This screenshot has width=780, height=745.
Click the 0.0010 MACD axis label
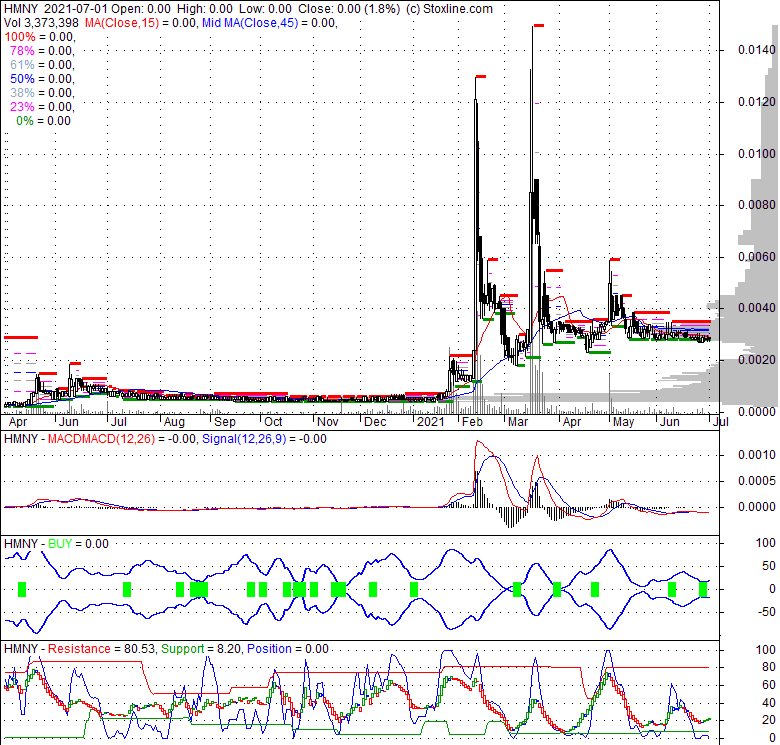coord(757,455)
